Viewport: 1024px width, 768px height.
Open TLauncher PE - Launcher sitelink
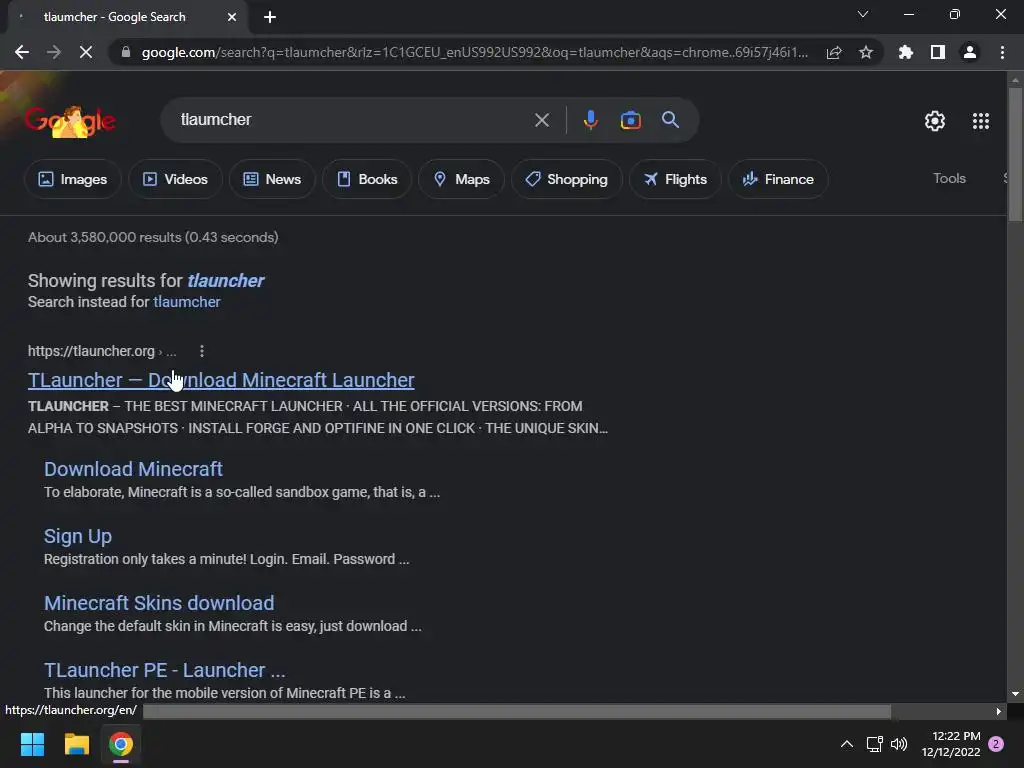[165, 670]
